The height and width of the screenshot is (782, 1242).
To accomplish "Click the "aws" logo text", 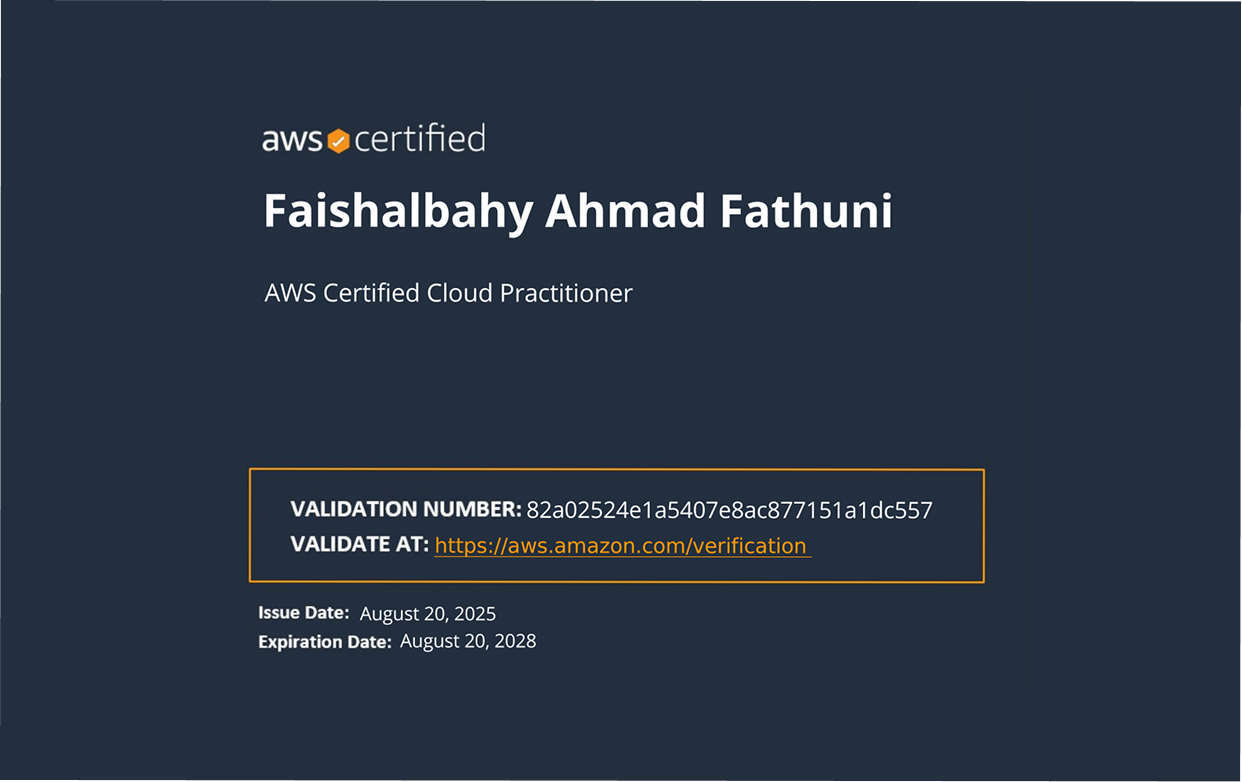I will (291, 141).
